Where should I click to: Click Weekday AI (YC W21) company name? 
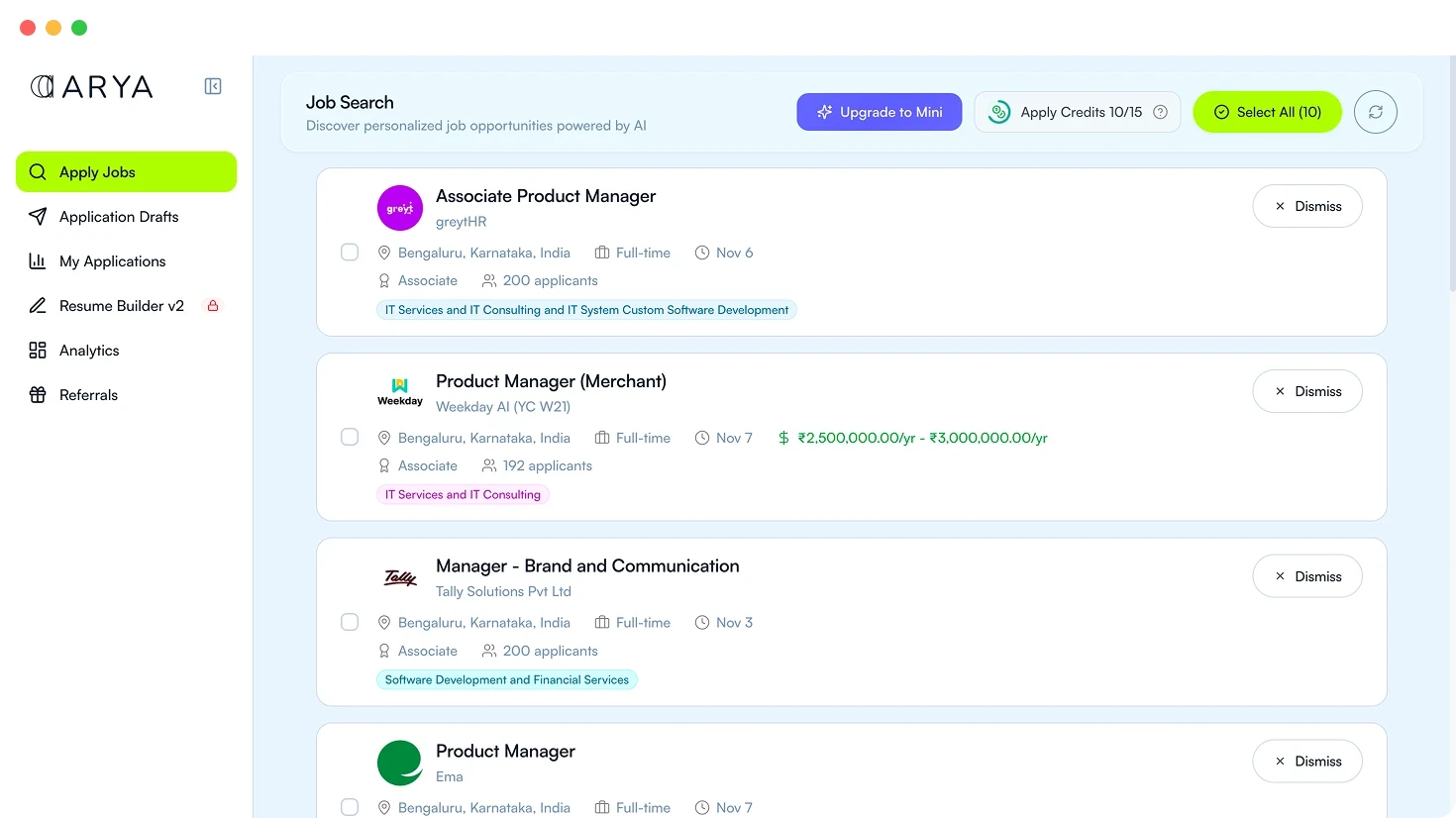(x=503, y=407)
